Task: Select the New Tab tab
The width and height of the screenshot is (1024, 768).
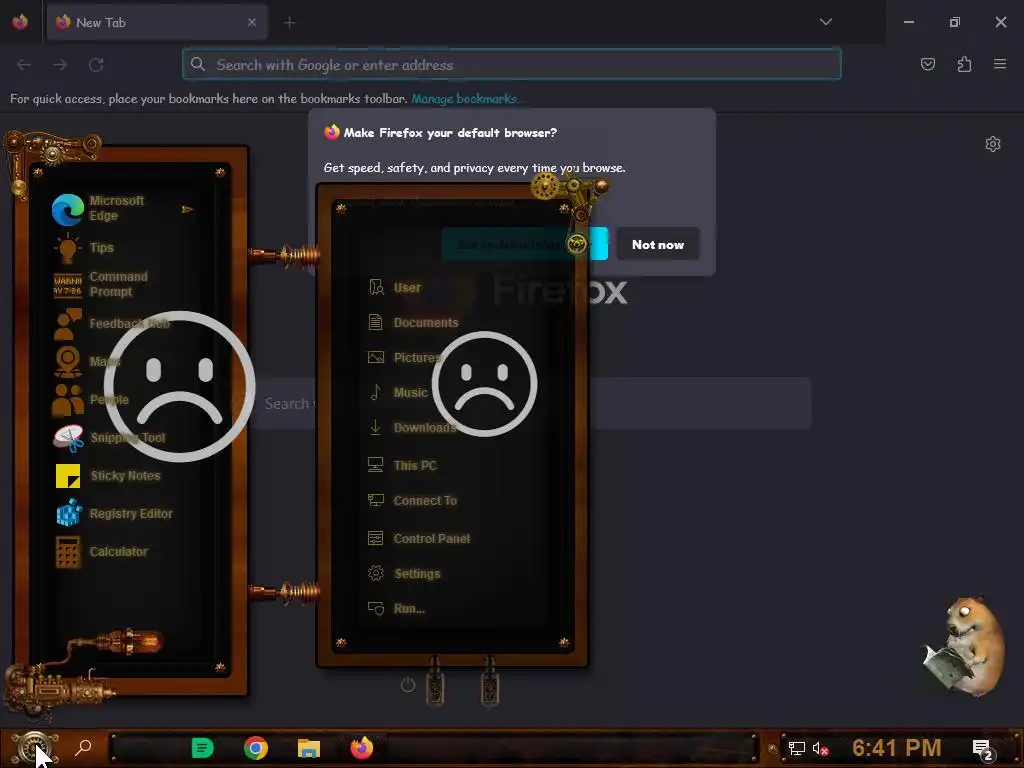Action: click(x=157, y=22)
